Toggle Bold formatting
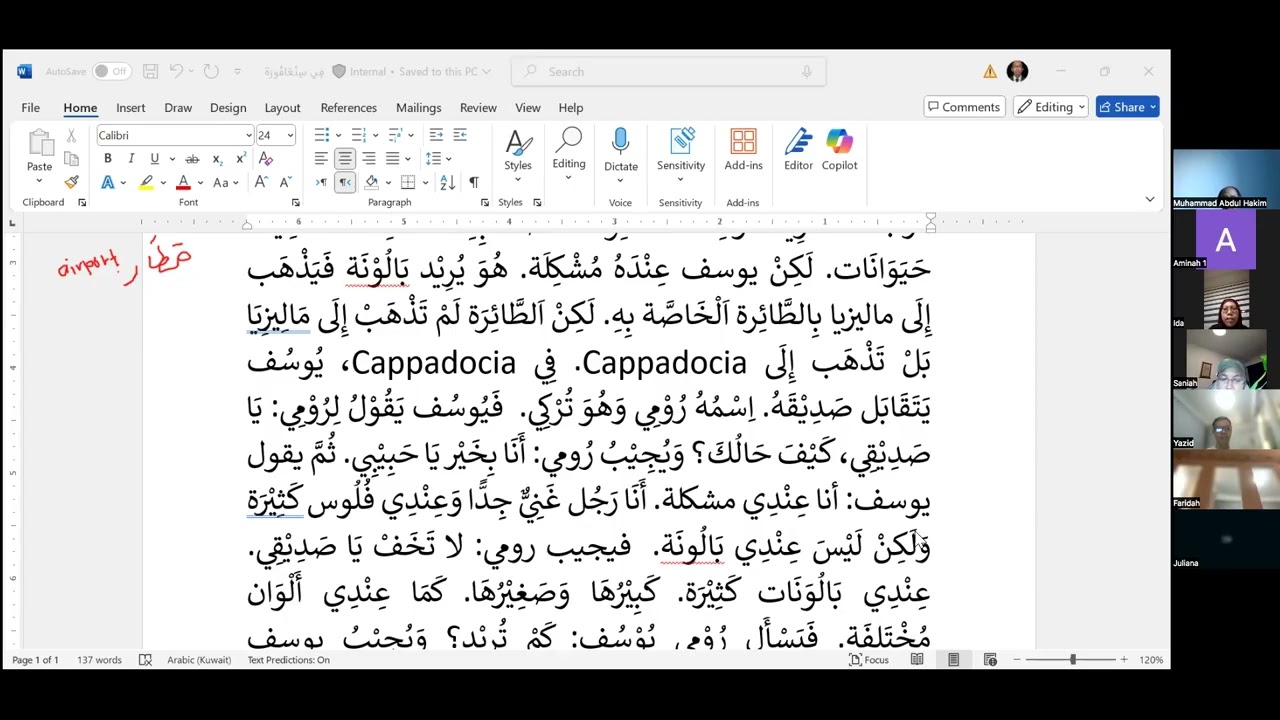This screenshot has height=720, width=1280. pos(108,159)
